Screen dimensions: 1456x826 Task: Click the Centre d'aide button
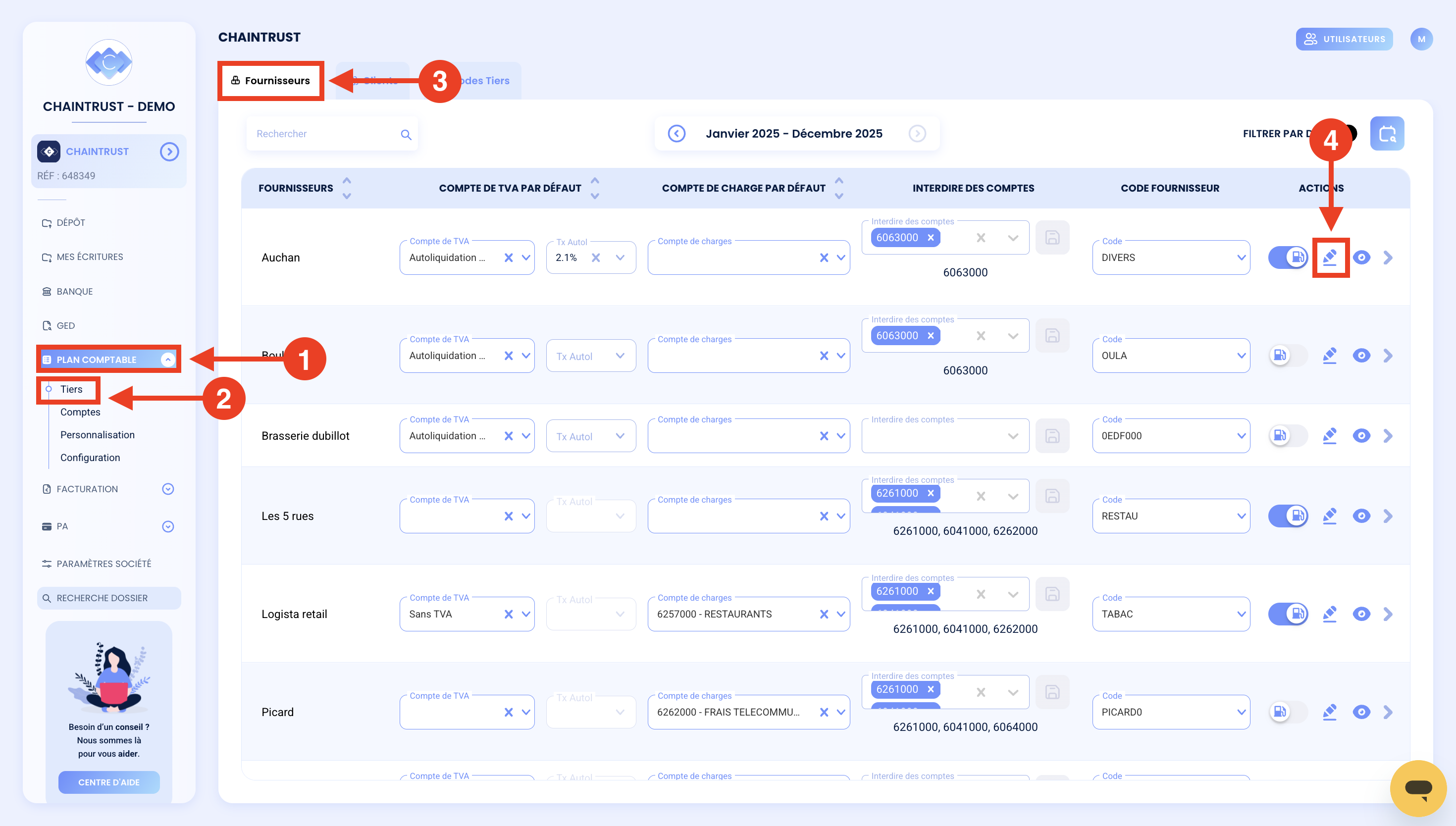point(109,782)
